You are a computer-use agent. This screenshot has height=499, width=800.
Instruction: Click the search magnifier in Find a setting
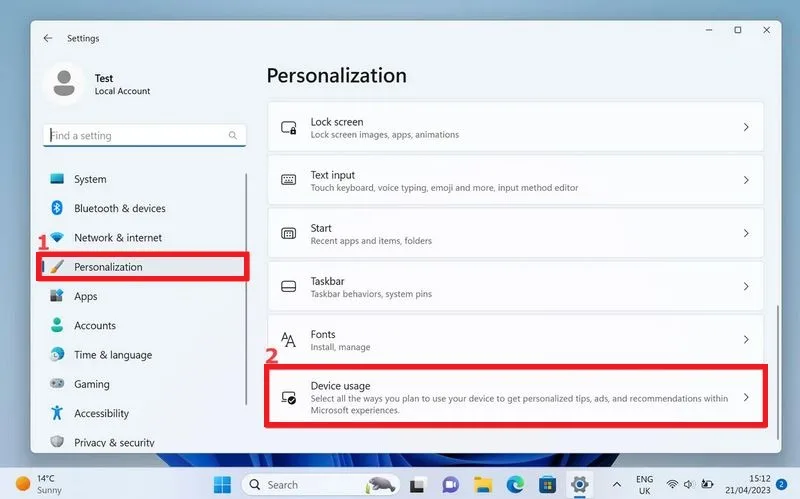pyautogui.click(x=233, y=135)
